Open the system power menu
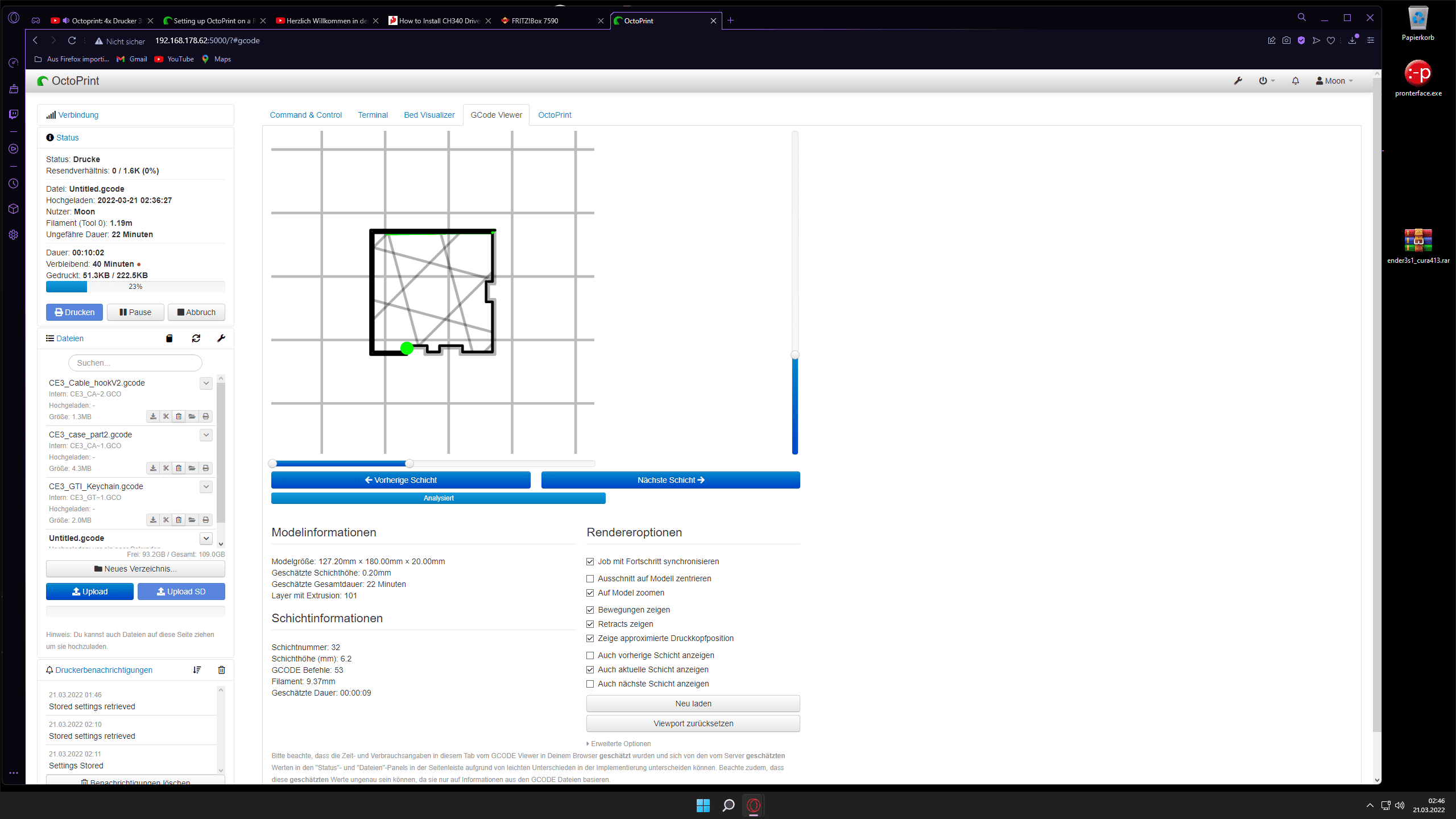 click(x=1267, y=81)
